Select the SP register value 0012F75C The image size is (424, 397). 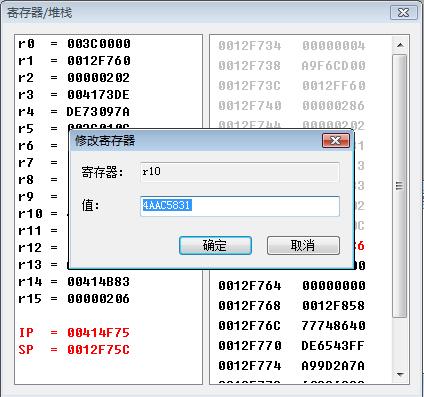(x=99, y=350)
